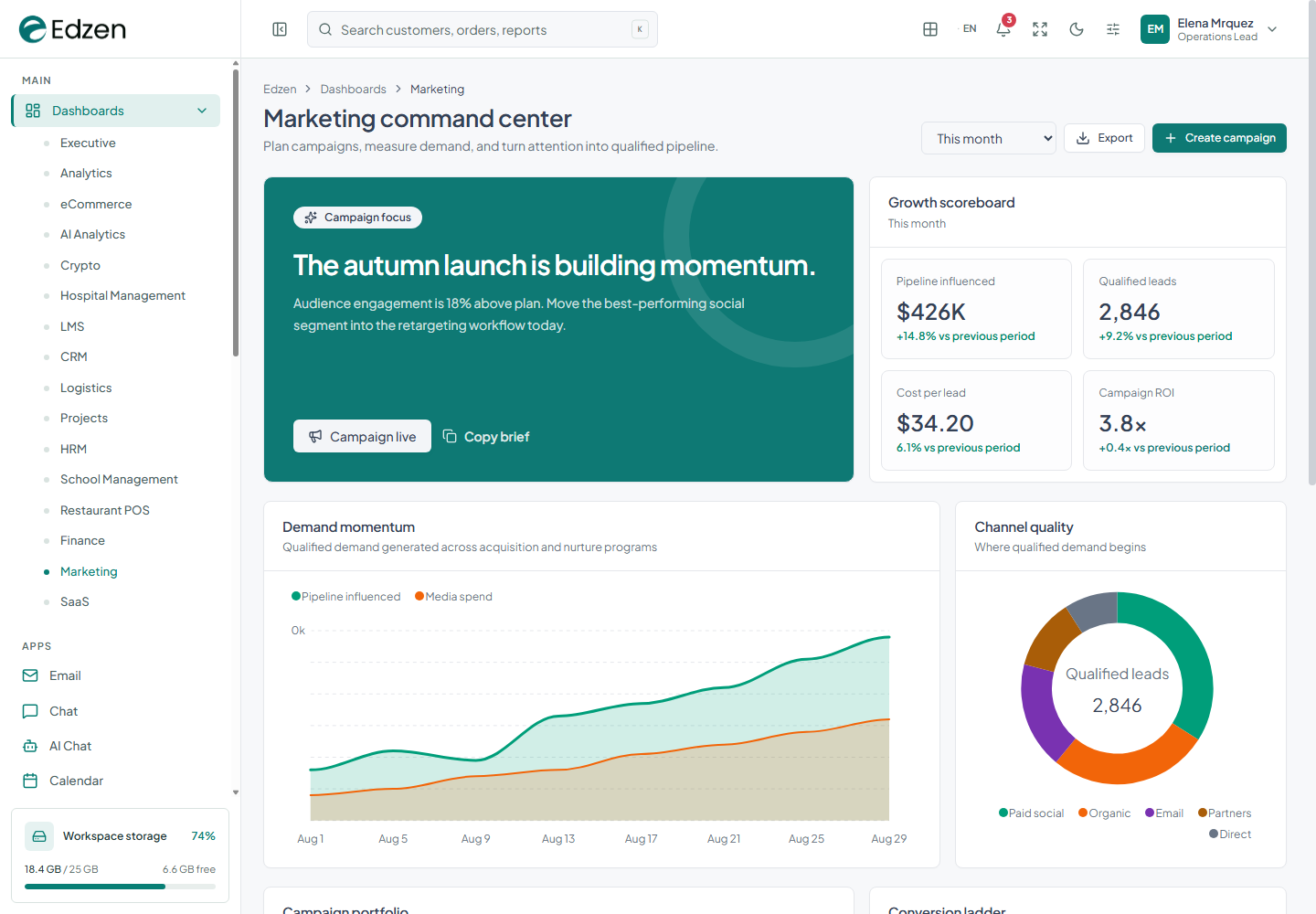Collapse the Dashboards menu chevron
The image size is (1316, 914).
click(202, 111)
